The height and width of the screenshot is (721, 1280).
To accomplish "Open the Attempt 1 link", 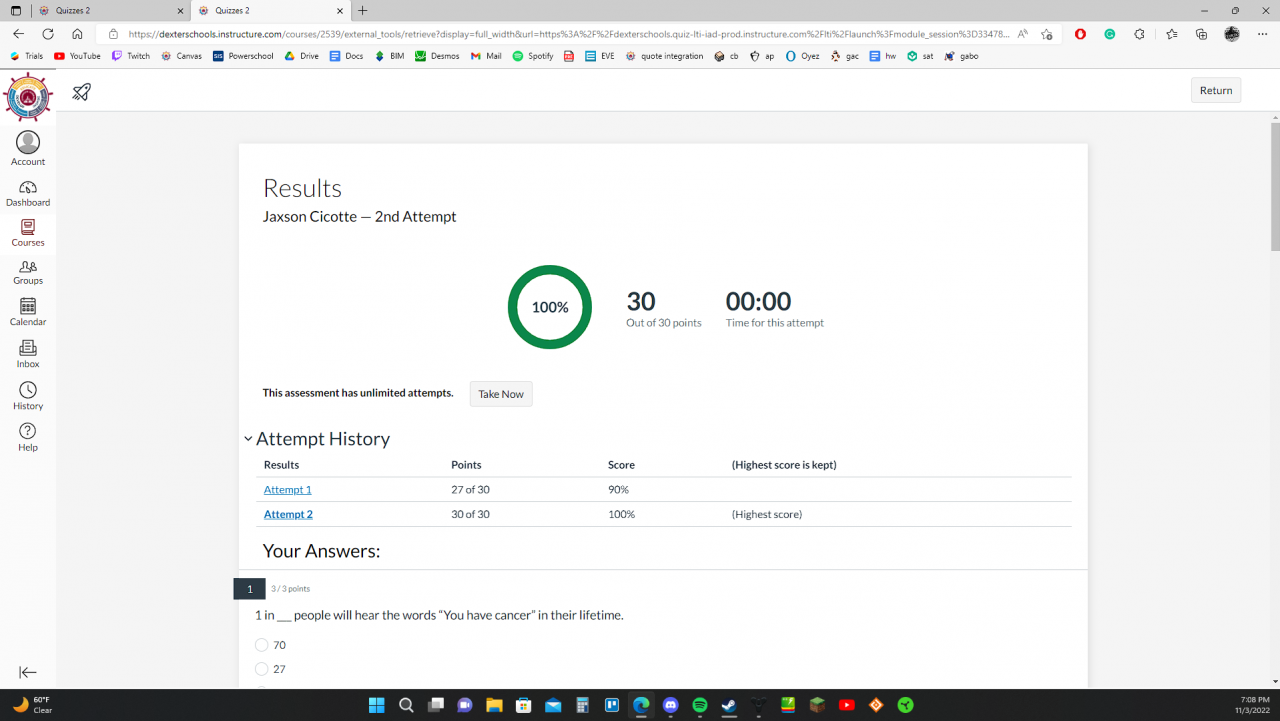I will pyautogui.click(x=287, y=490).
